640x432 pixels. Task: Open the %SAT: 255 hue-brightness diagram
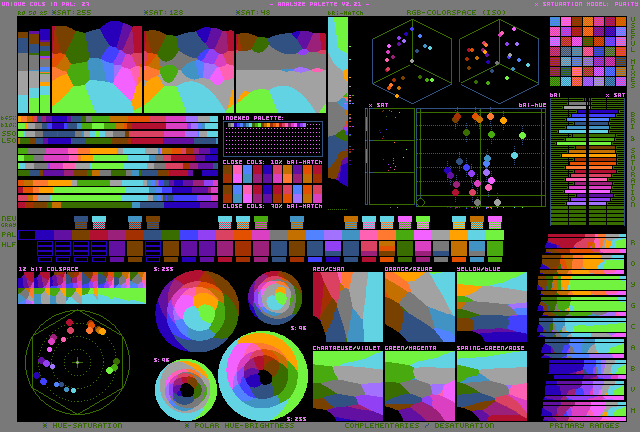pyautogui.click(x=97, y=67)
